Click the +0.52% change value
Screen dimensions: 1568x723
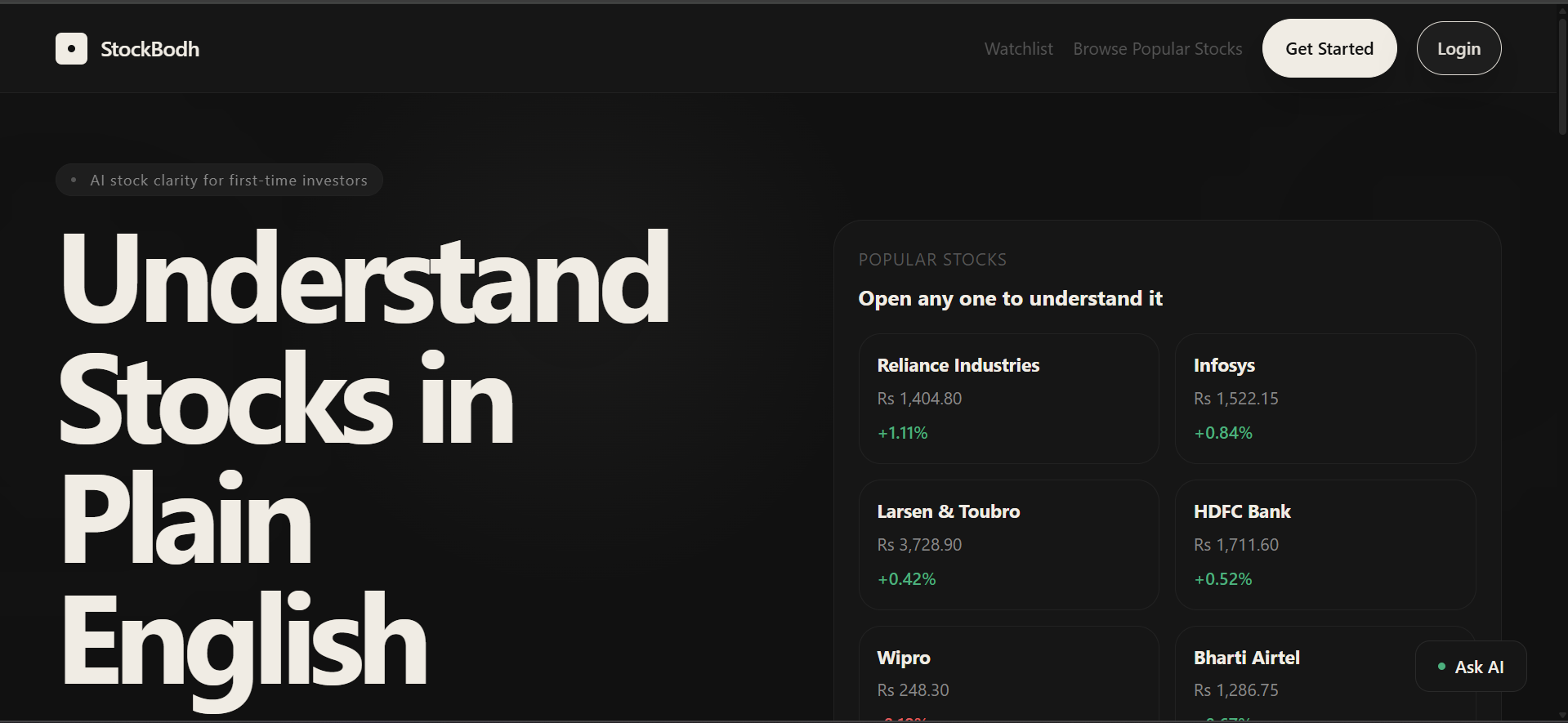coord(1222,579)
